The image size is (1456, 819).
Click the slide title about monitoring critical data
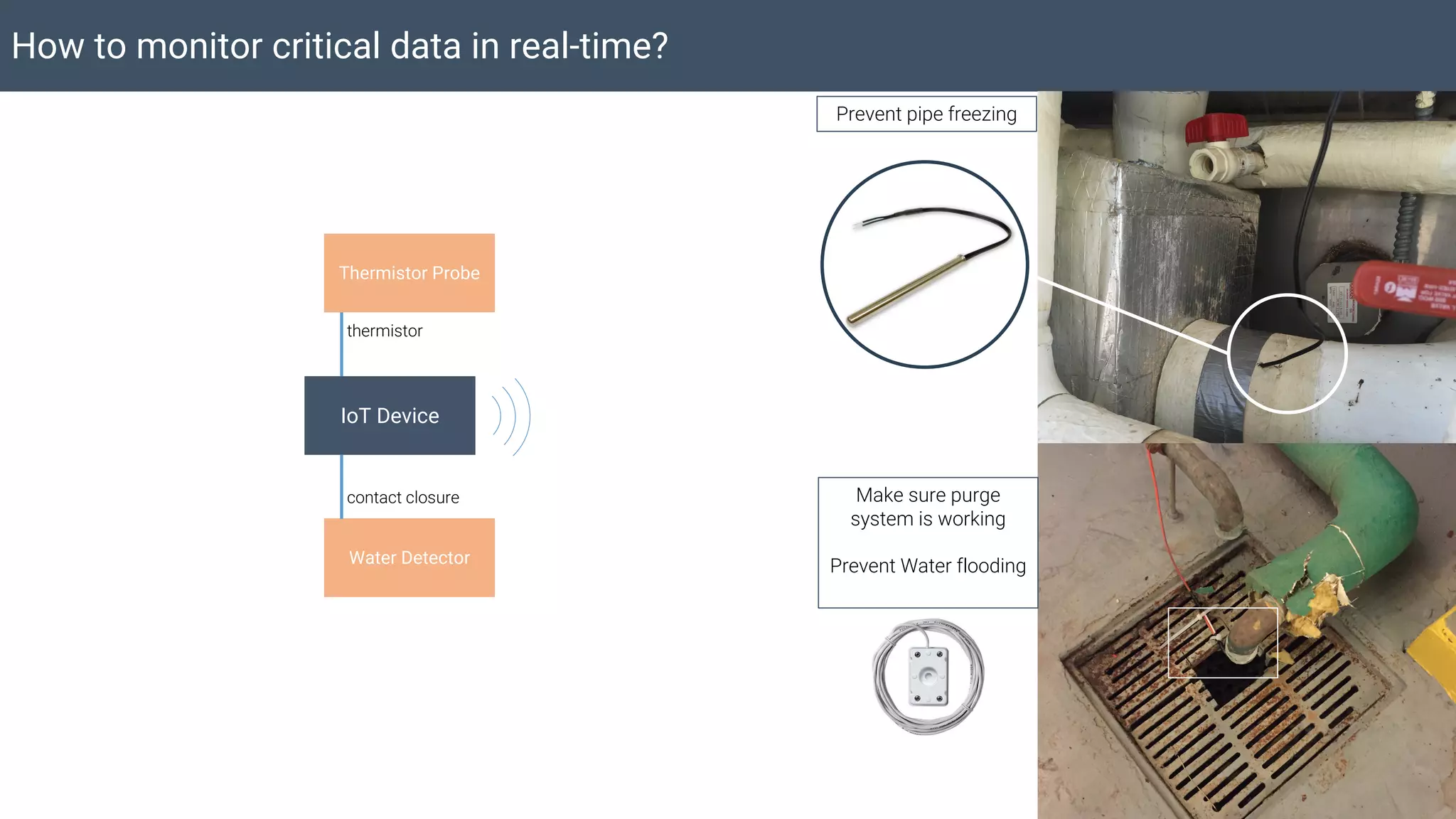pyautogui.click(x=340, y=46)
